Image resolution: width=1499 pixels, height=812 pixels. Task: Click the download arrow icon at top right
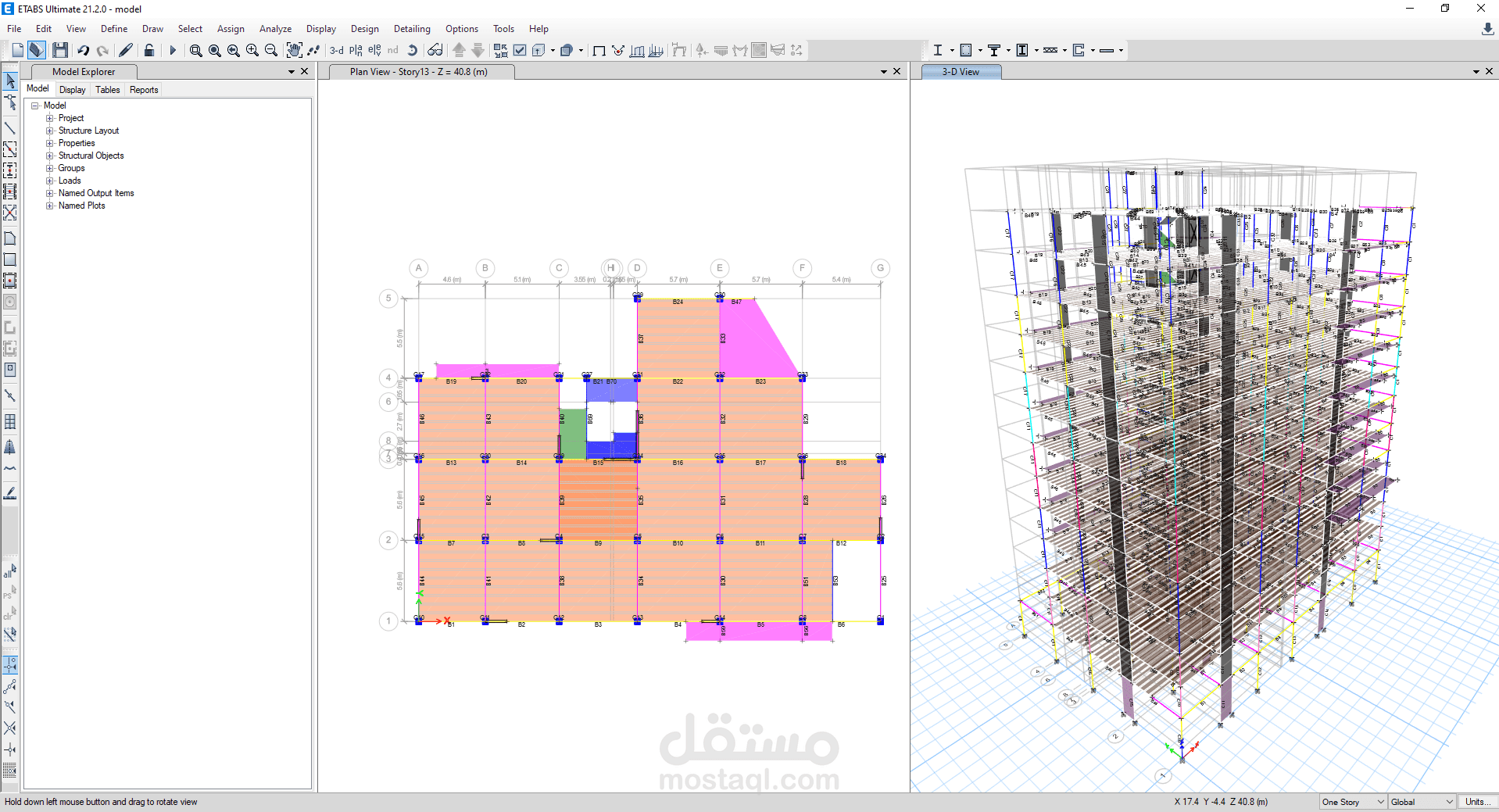(x=1488, y=29)
